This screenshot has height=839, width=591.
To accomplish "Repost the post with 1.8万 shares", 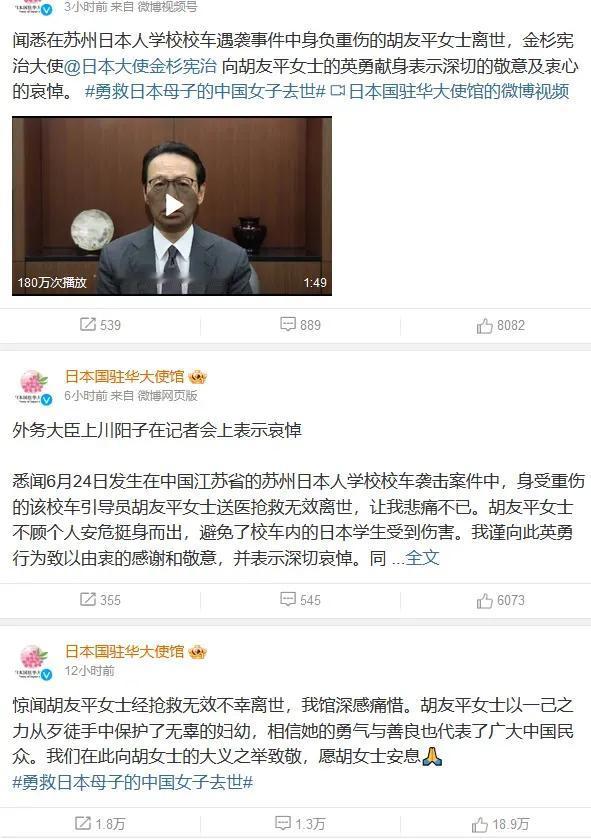I will [x=100, y=823].
